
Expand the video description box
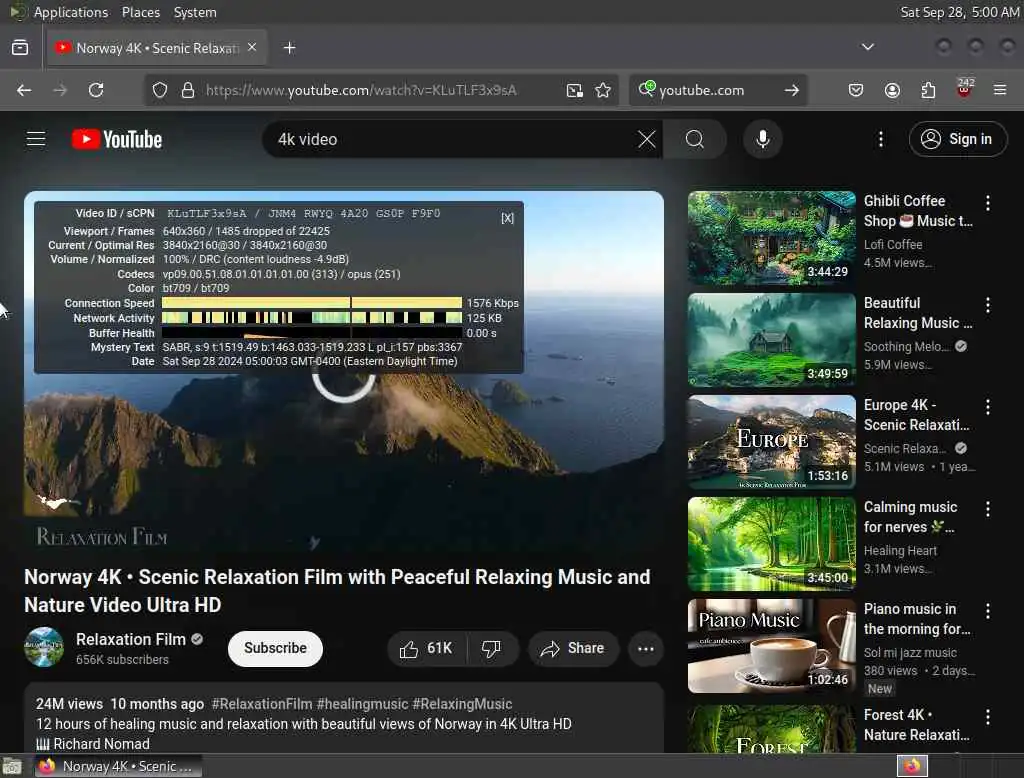344,719
